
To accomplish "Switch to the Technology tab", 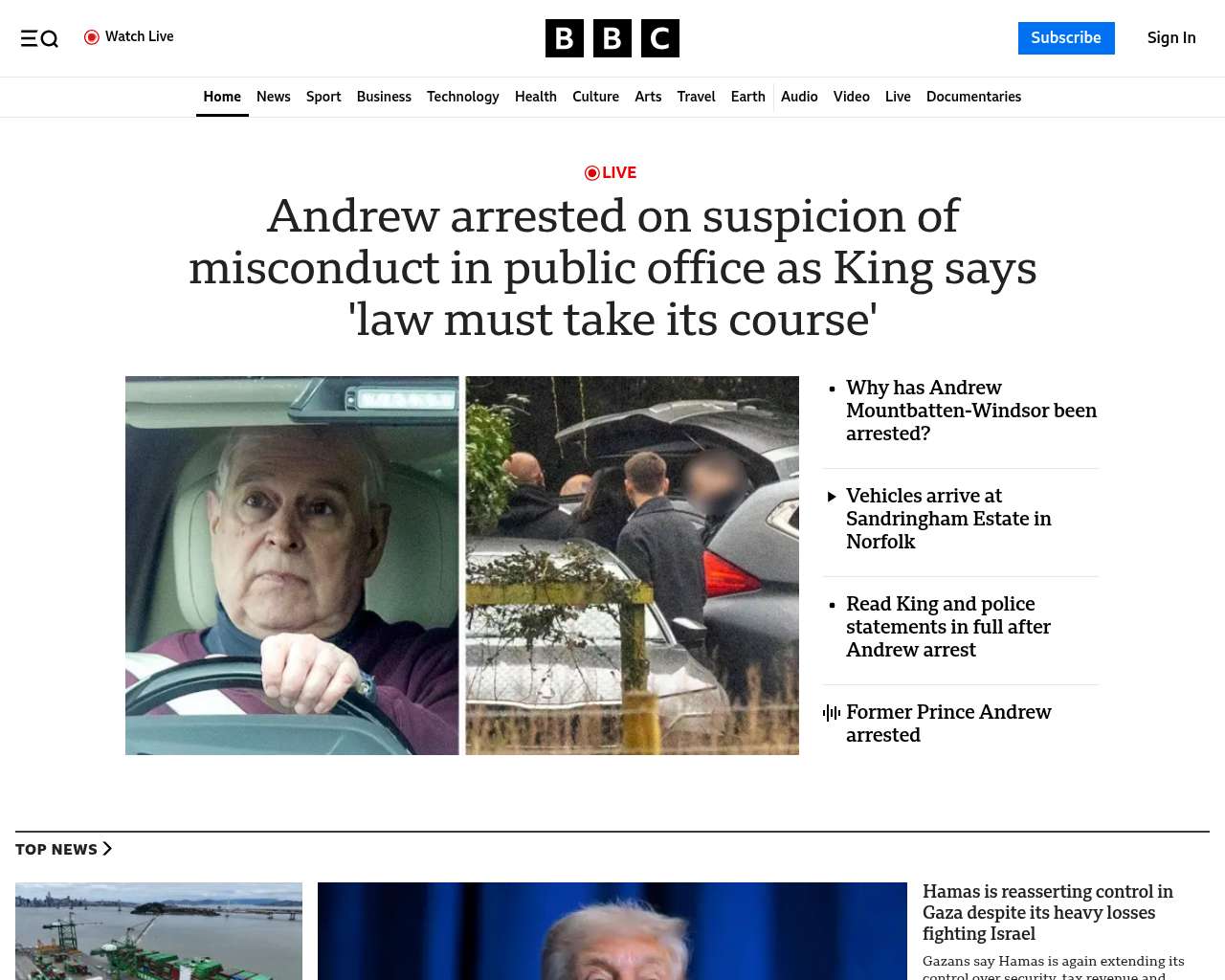I will [463, 97].
